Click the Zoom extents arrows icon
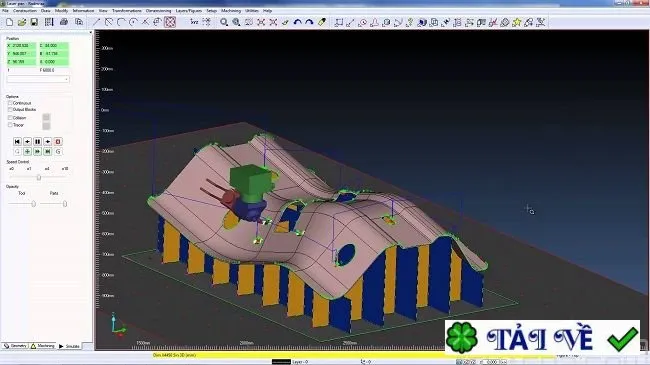Screen dimensions: 650x365 coord(261,22)
